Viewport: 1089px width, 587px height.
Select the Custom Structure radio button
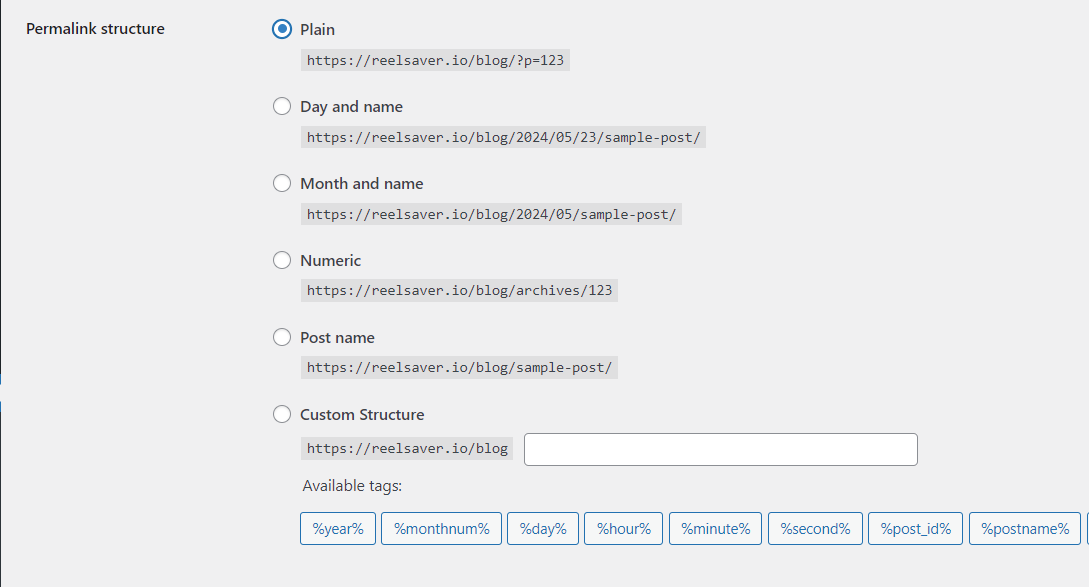[x=282, y=415]
